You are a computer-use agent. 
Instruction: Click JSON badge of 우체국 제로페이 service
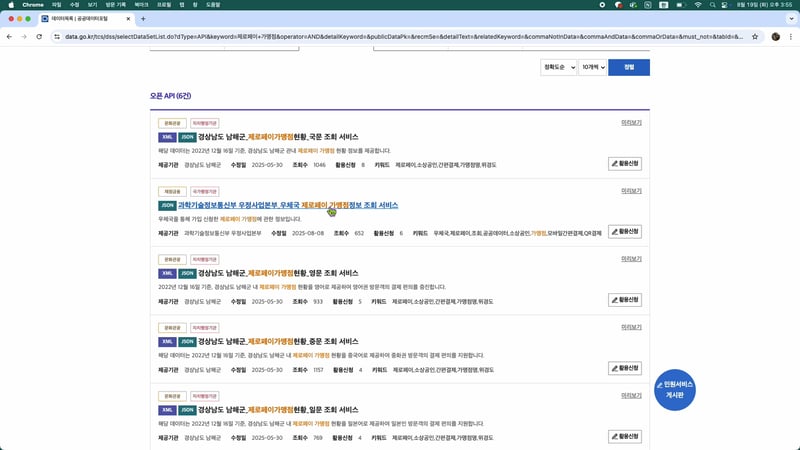tap(167, 205)
